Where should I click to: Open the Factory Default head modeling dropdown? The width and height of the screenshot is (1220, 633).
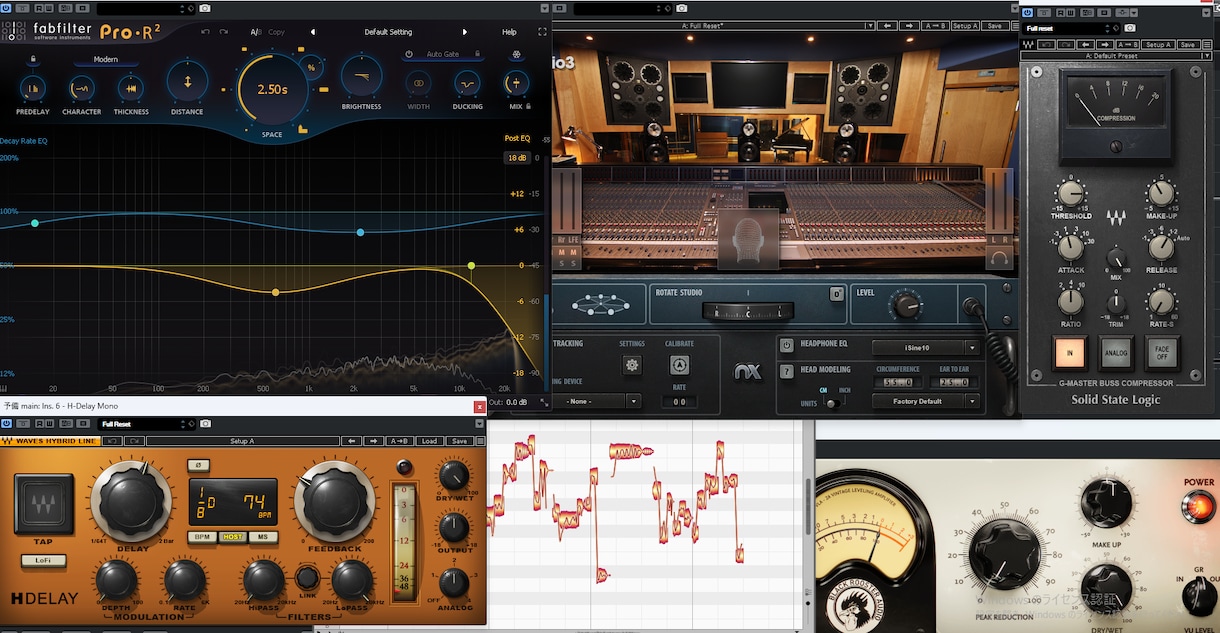click(x=926, y=401)
